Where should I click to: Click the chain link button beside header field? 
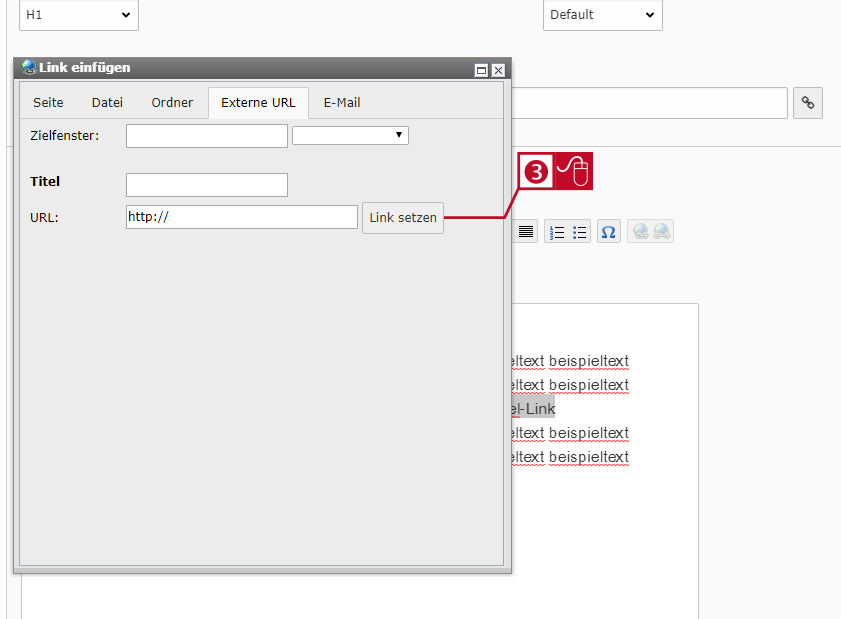pos(808,102)
